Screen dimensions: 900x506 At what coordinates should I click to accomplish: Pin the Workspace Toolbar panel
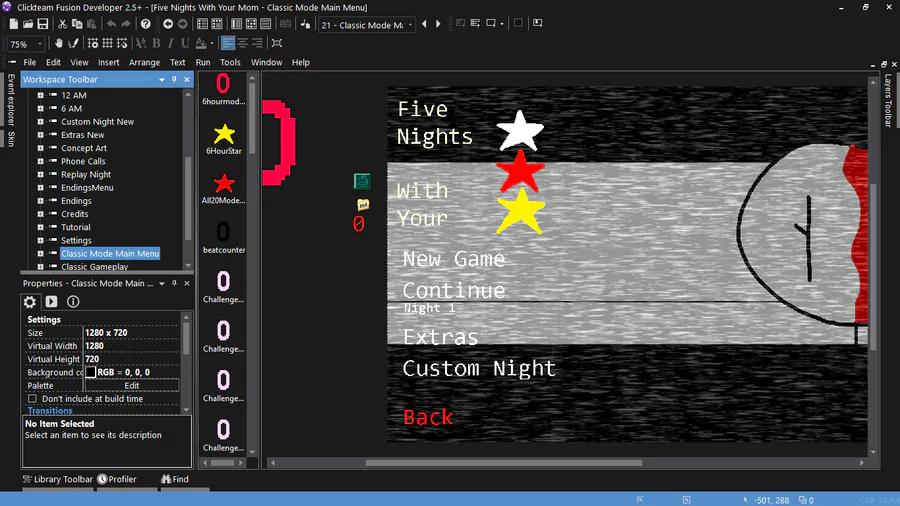pyautogui.click(x=174, y=80)
